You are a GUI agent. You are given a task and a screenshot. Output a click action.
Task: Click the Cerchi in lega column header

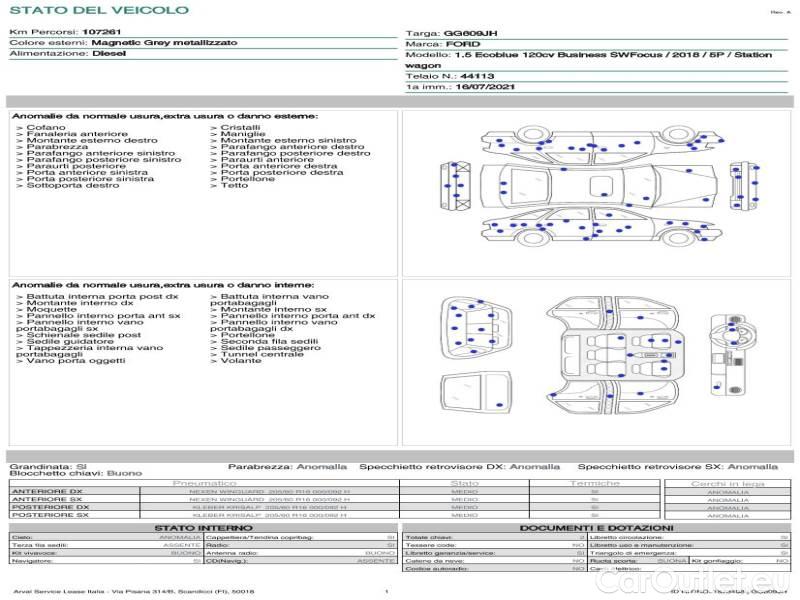[x=727, y=483]
